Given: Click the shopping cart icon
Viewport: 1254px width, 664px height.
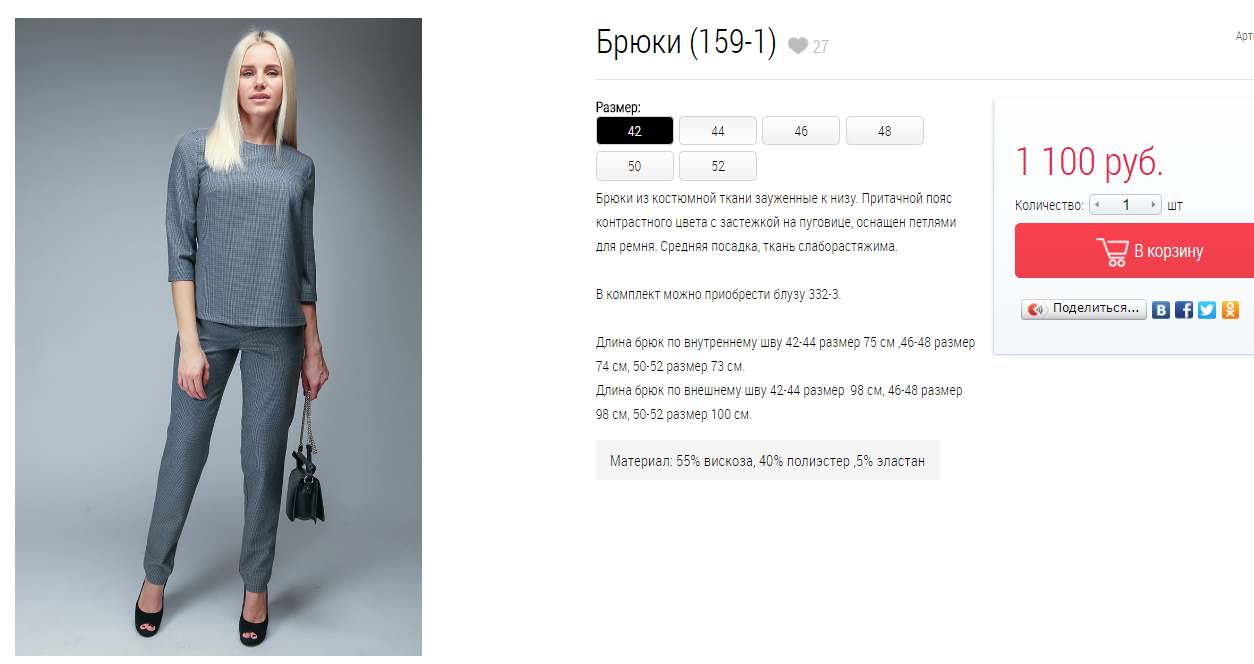Looking at the screenshot, I should 1112,251.
